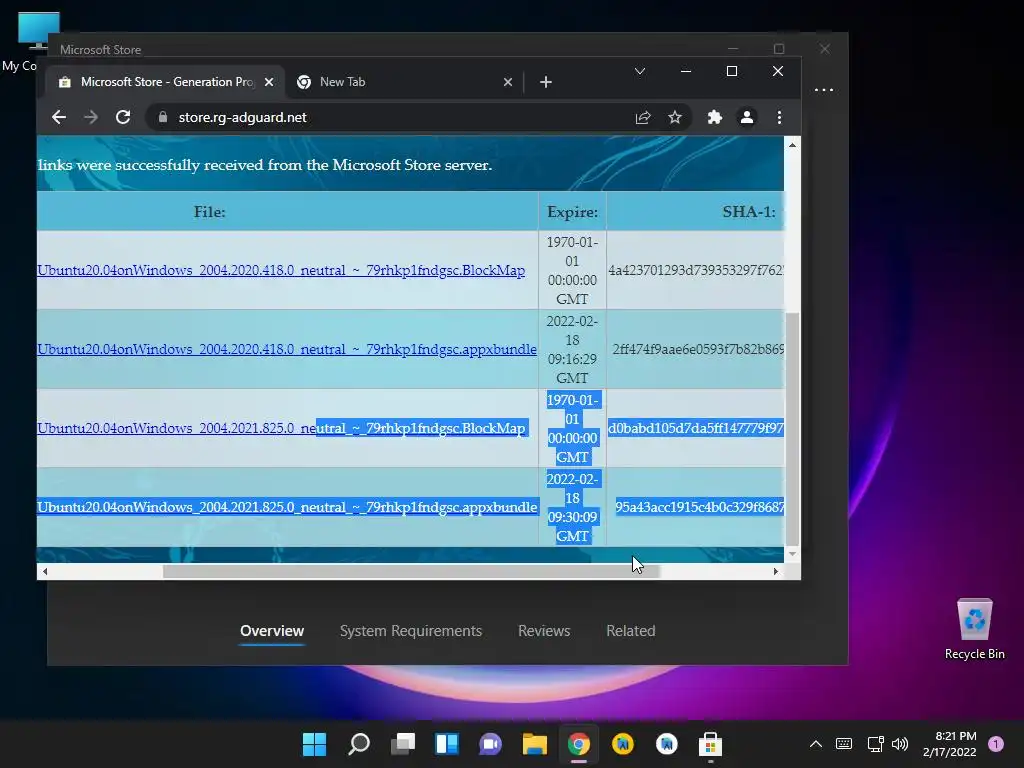
Task: Open the Chrome profile avatar
Action: [x=746, y=118]
